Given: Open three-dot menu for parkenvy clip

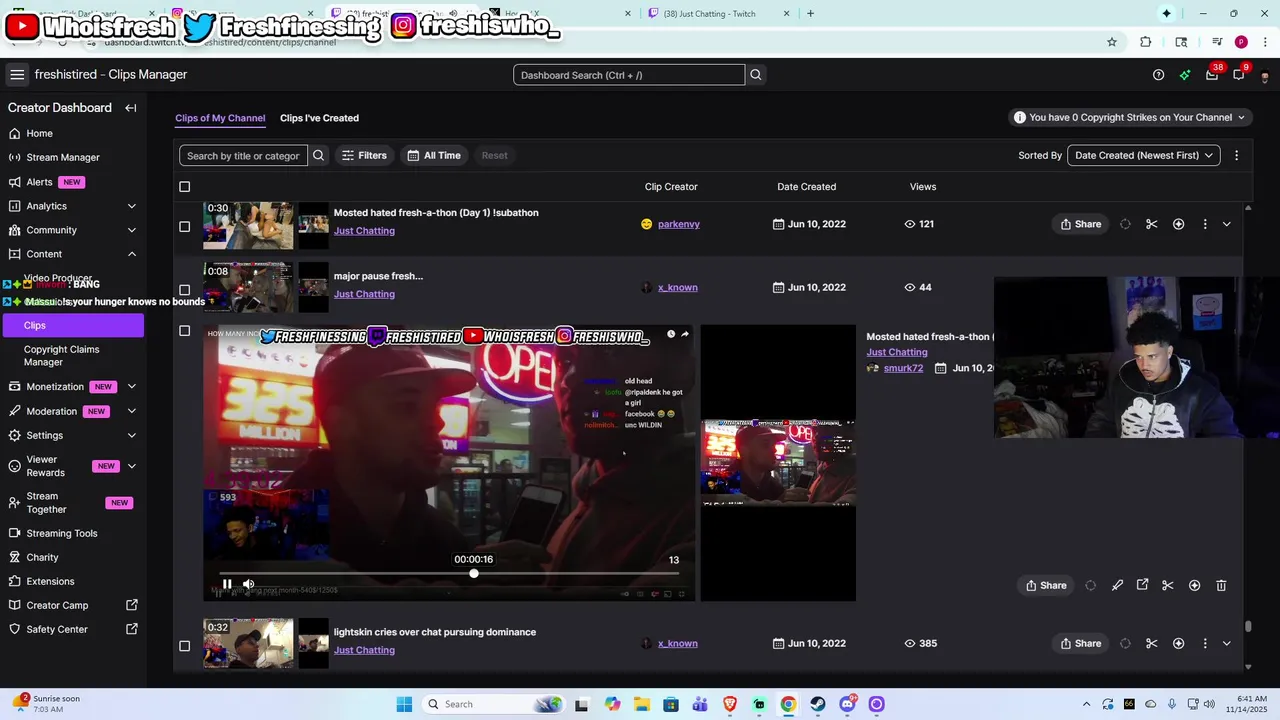Looking at the screenshot, I should (x=1204, y=224).
